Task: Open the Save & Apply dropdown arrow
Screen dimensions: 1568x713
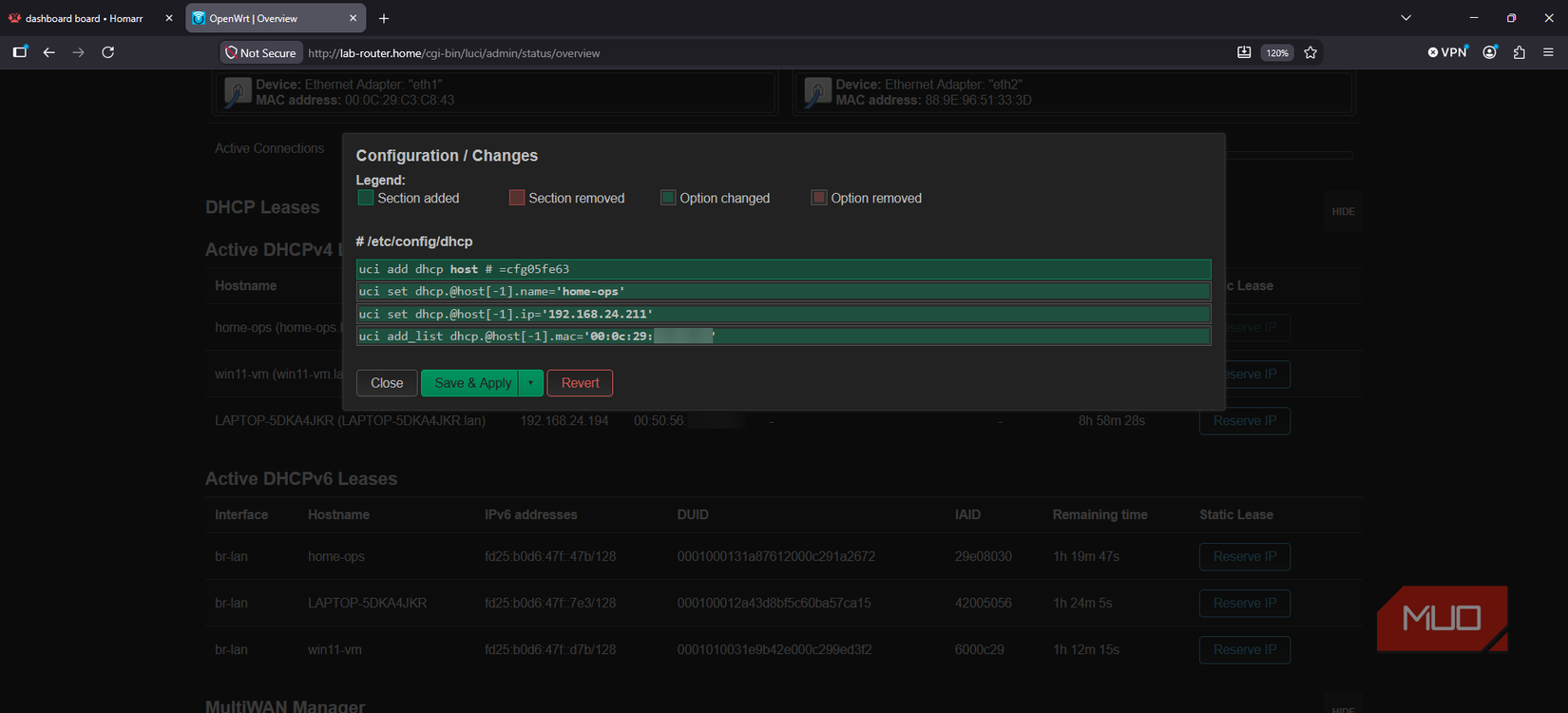Action: pyautogui.click(x=530, y=383)
